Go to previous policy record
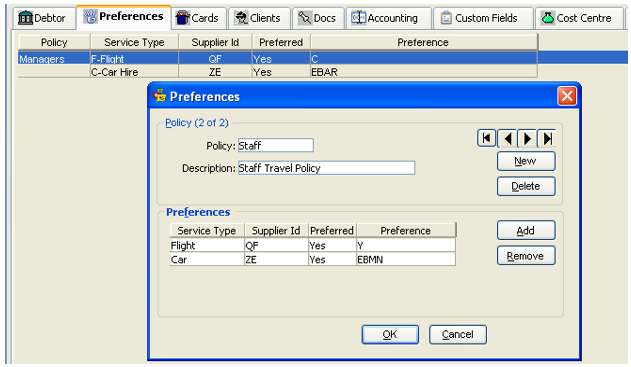The width and height of the screenshot is (631, 367). pyautogui.click(x=507, y=138)
